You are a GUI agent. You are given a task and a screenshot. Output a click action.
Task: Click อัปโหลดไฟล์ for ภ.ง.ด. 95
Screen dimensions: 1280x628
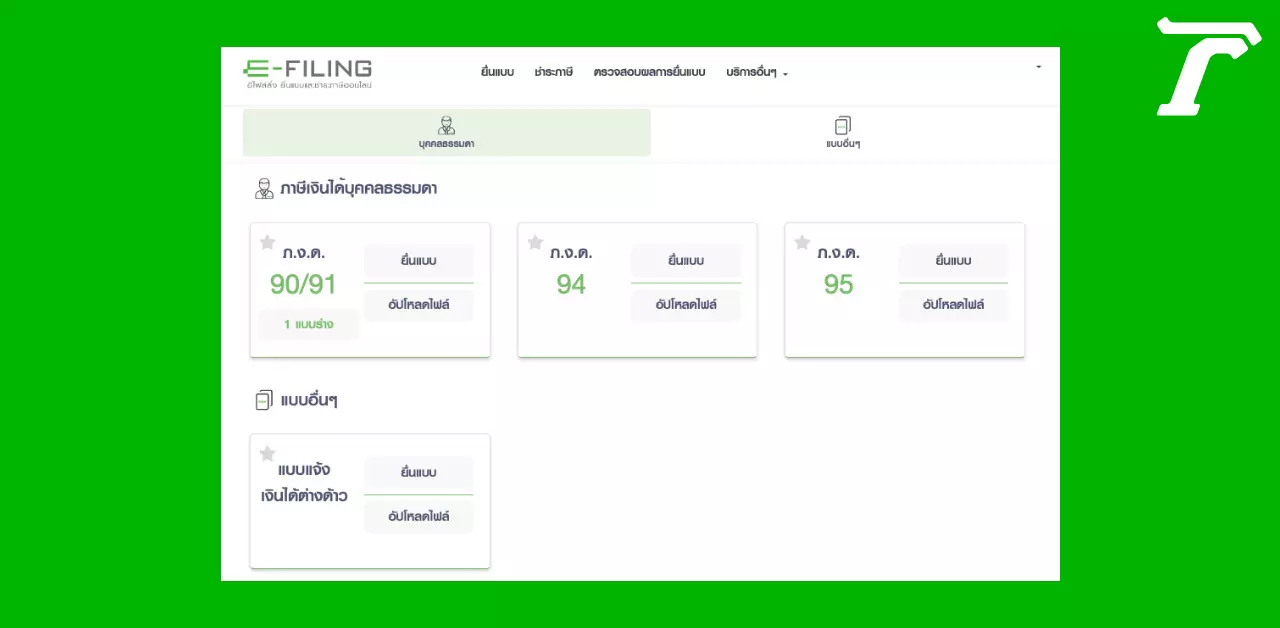tap(953, 305)
